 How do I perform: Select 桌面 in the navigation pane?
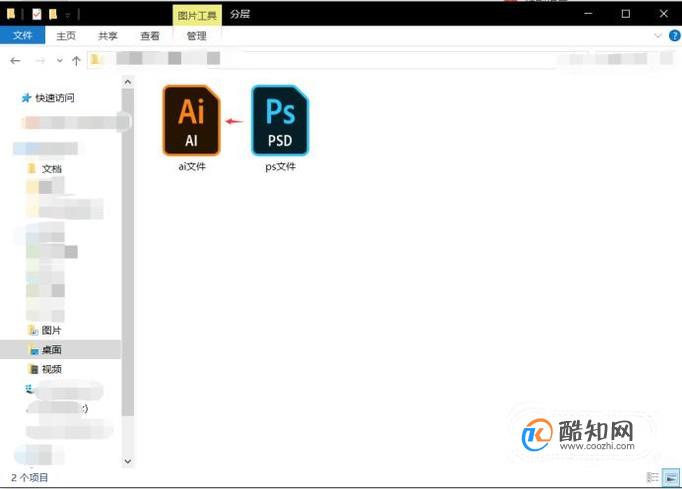[60, 349]
